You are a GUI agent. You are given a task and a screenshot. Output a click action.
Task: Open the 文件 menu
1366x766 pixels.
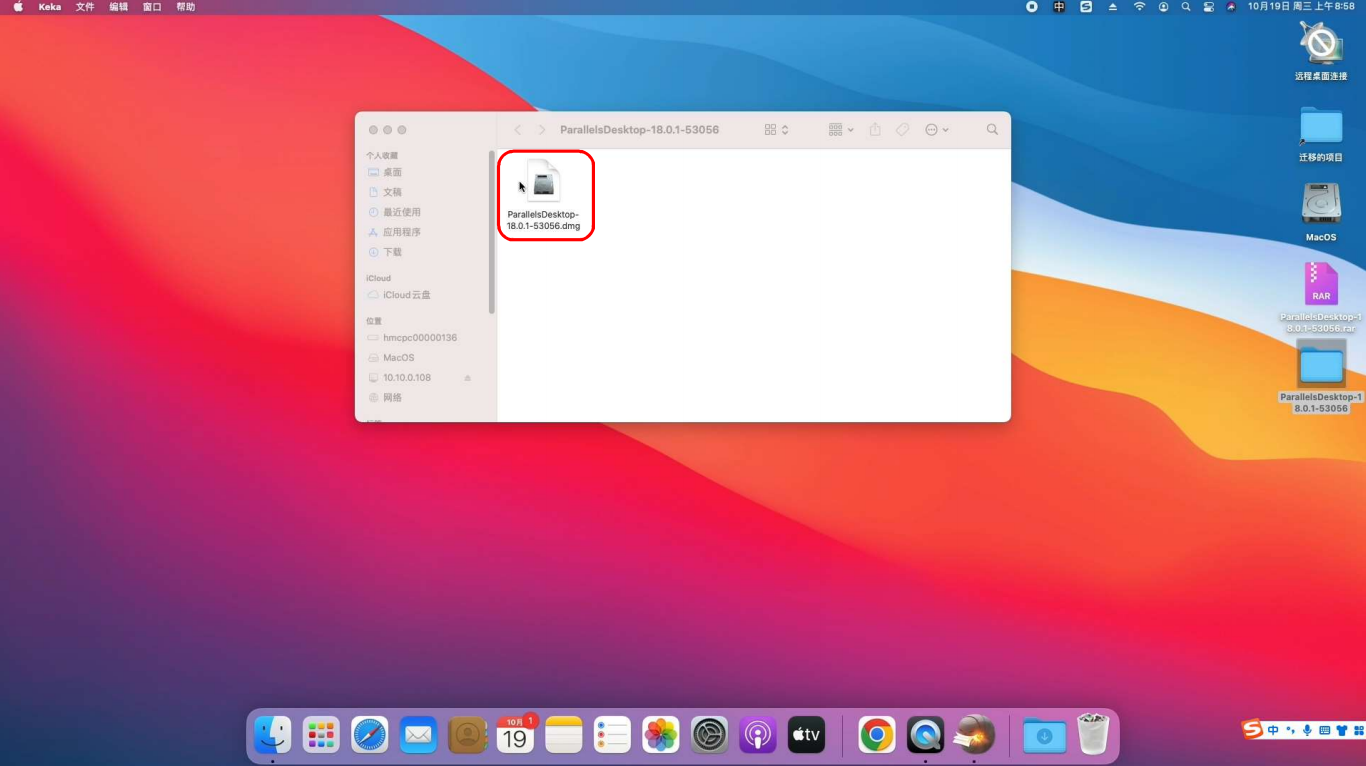pyautogui.click(x=86, y=7)
